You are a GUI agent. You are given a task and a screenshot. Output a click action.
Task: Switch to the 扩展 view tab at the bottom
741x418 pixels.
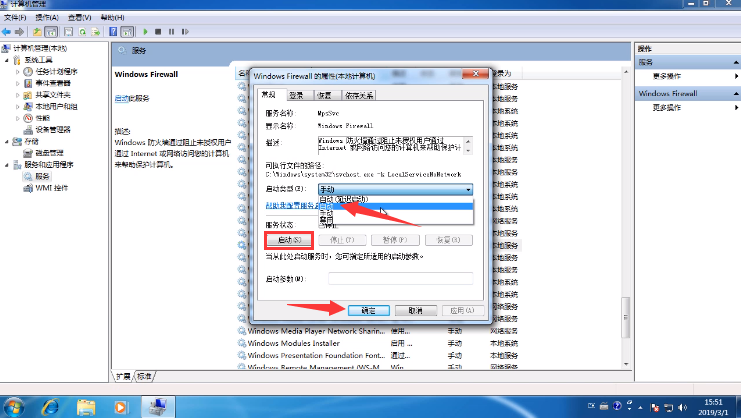(123, 376)
